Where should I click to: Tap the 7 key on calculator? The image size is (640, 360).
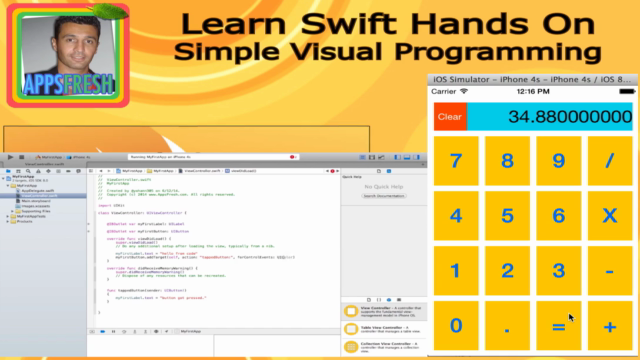pos(456,161)
